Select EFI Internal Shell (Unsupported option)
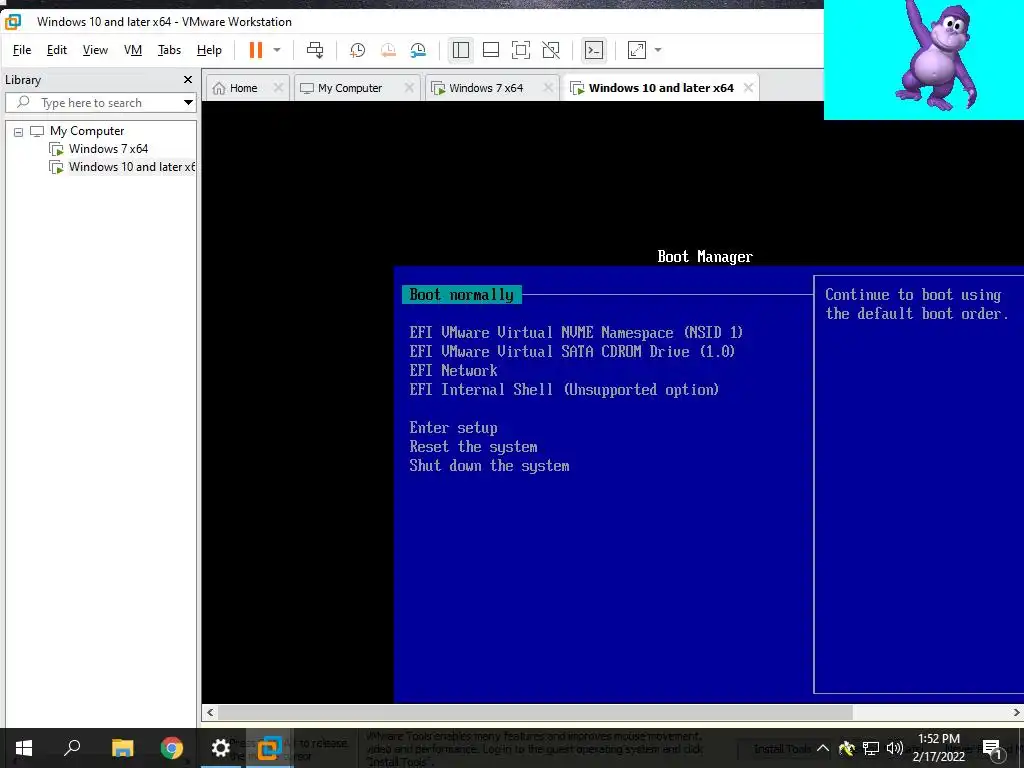 pyautogui.click(x=564, y=389)
